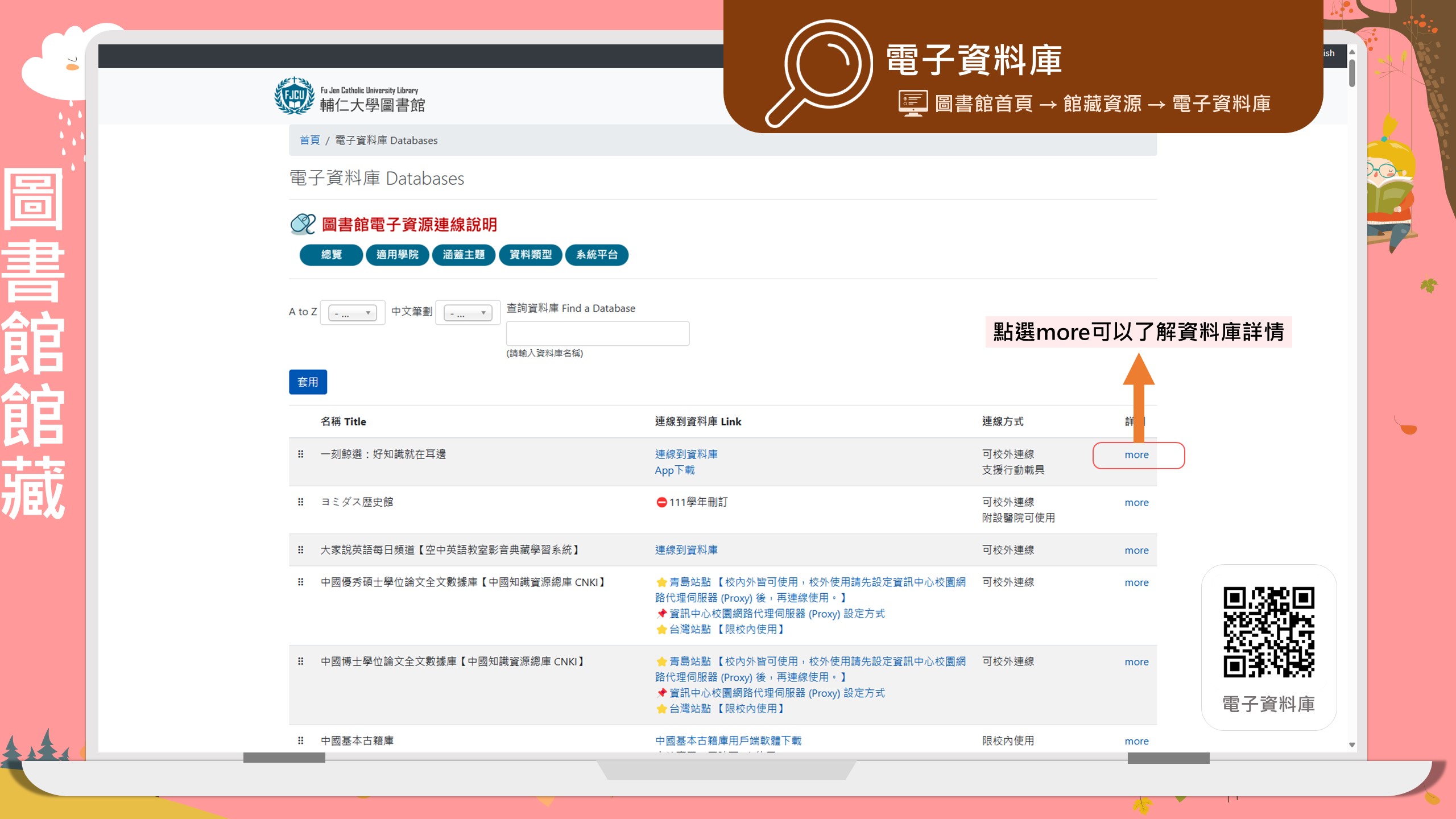This screenshot has height=819, width=1456.
Task: Click 中國基本古籍庫用戶端軟體下載 link
Action: click(728, 741)
